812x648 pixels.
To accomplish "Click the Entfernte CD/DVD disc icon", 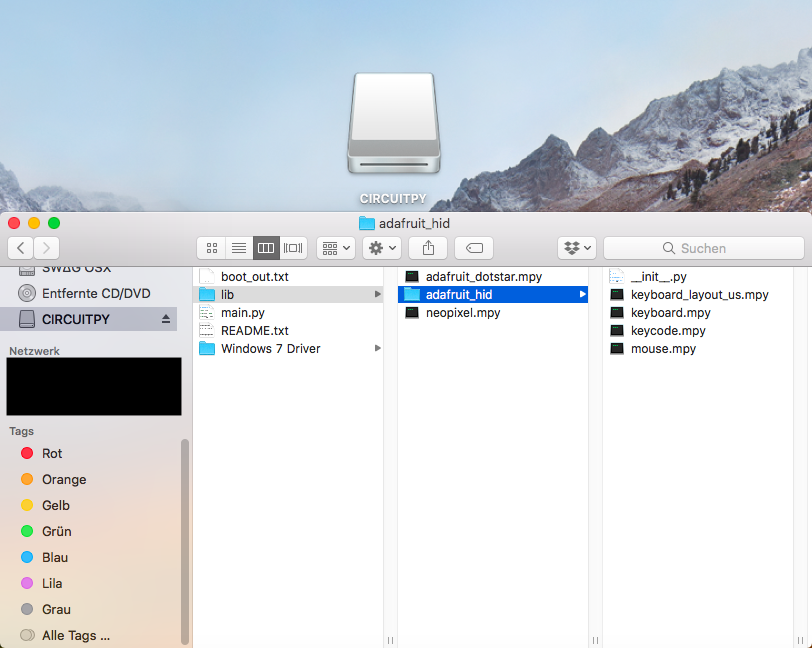I will point(27,293).
